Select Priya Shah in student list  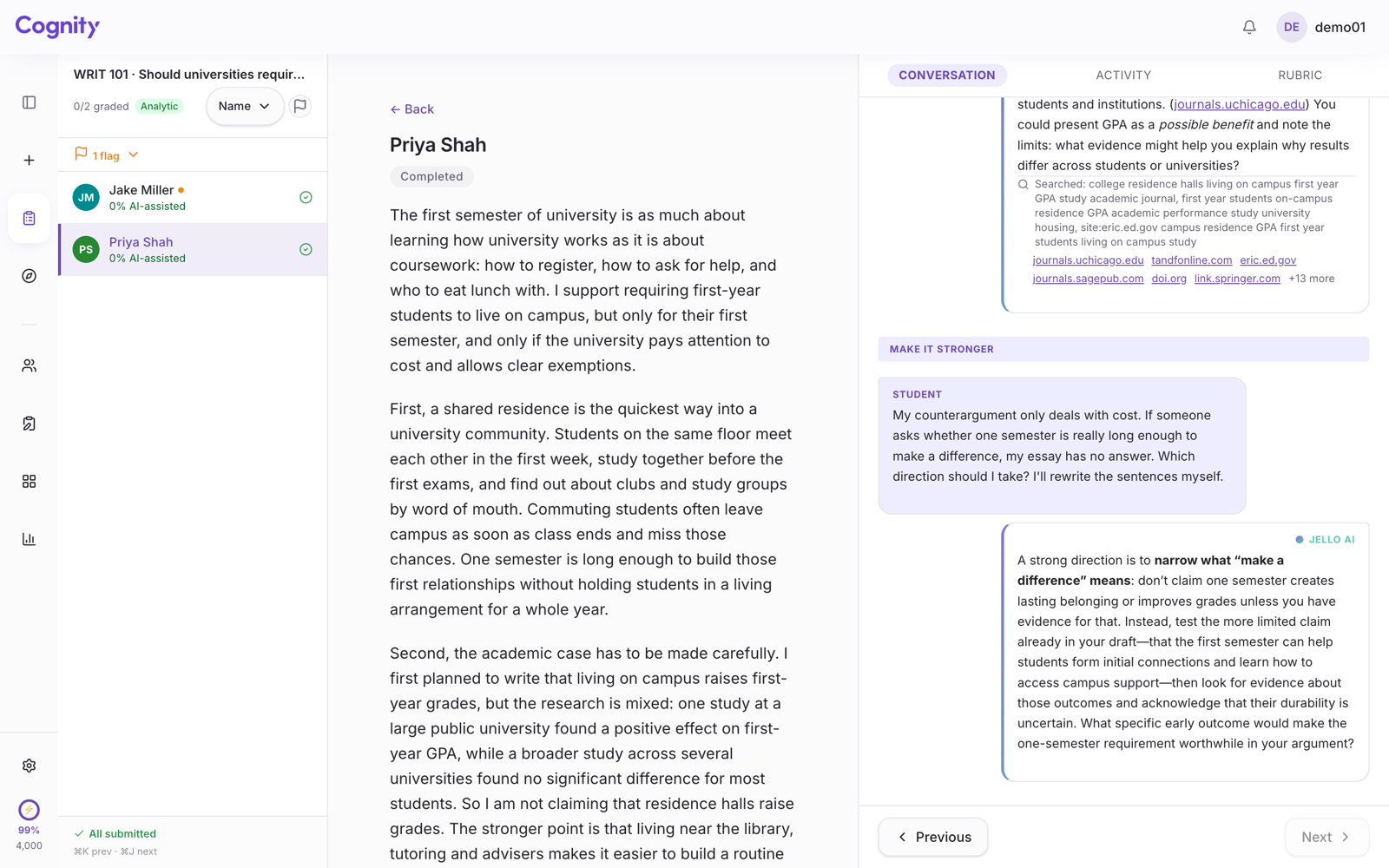tap(193, 250)
